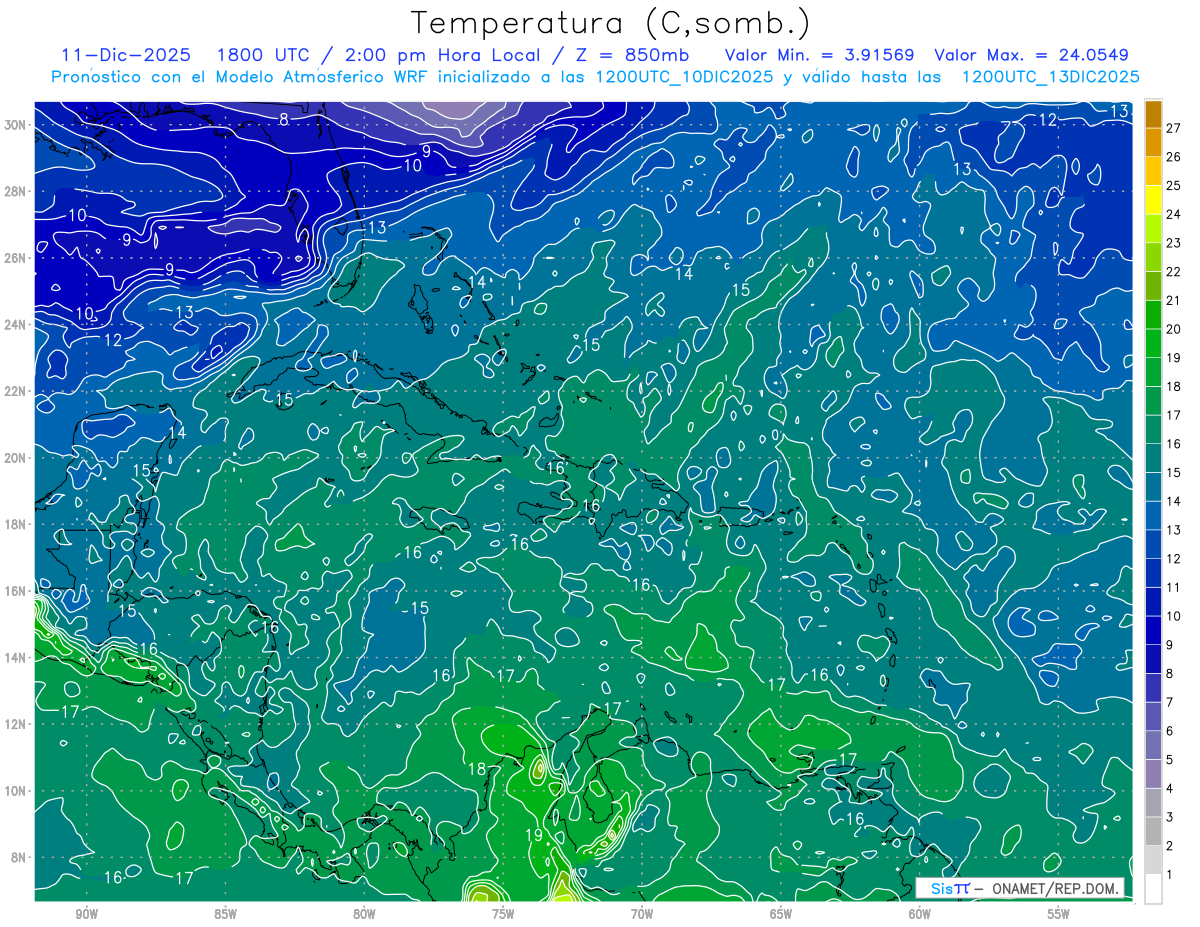
Task: Click the color bar label 1
Action: [1171, 874]
